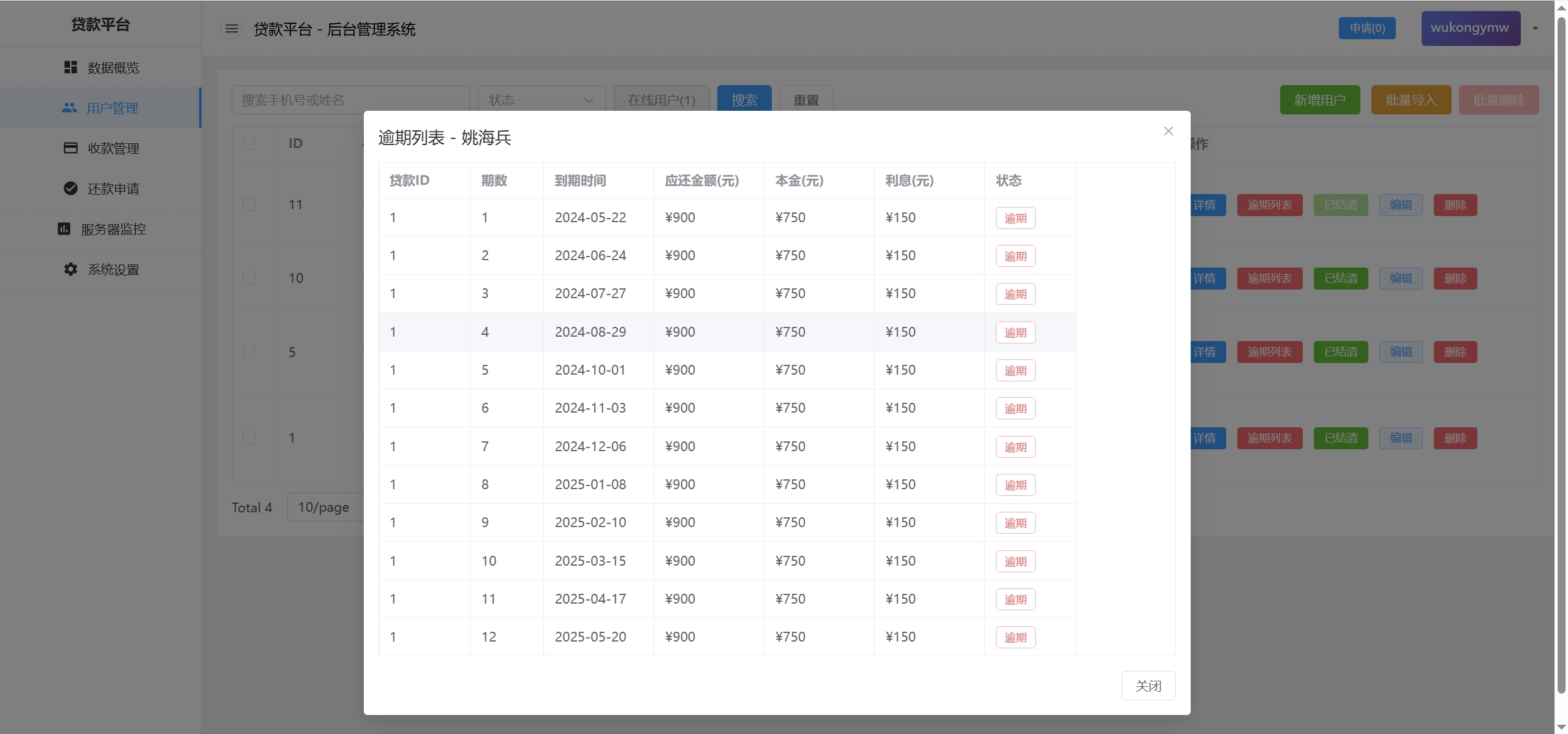The height and width of the screenshot is (734, 1568).
Task: Click the 关闭 button in the dialog
Action: coord(1148,686)
